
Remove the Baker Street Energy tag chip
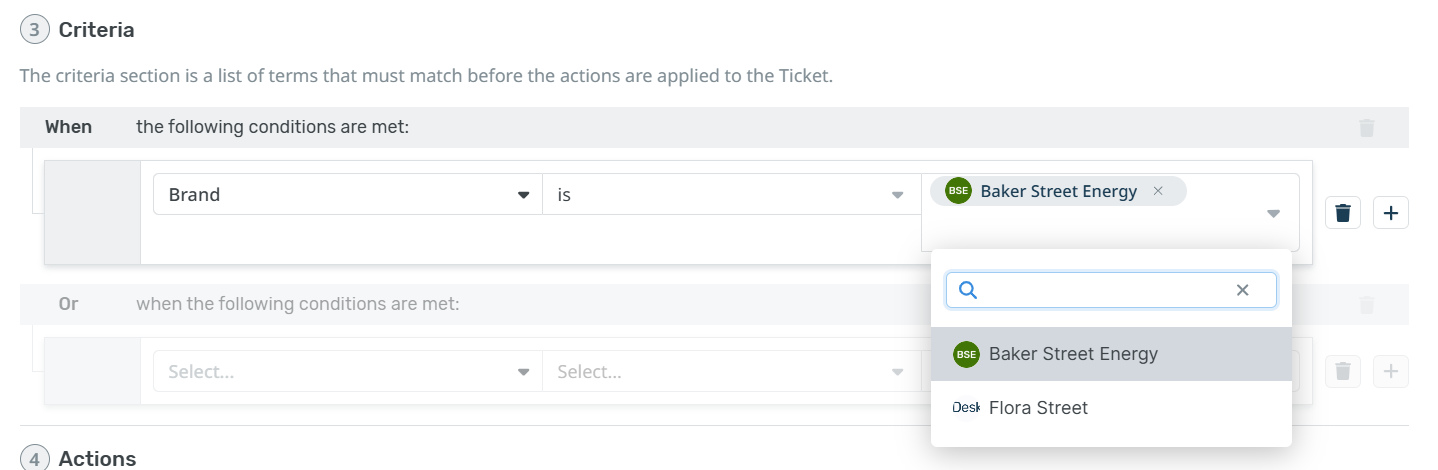(x=1158, y=191)
